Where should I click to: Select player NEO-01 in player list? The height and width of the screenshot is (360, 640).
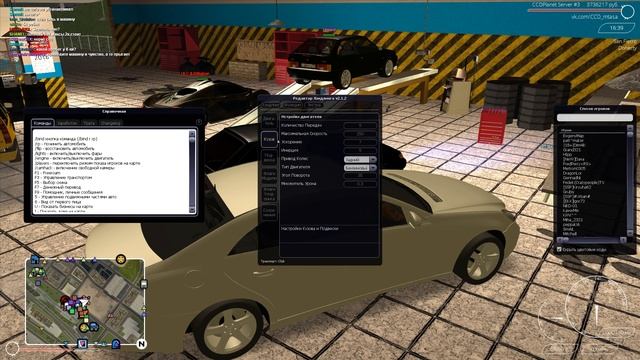click(570, 206)
